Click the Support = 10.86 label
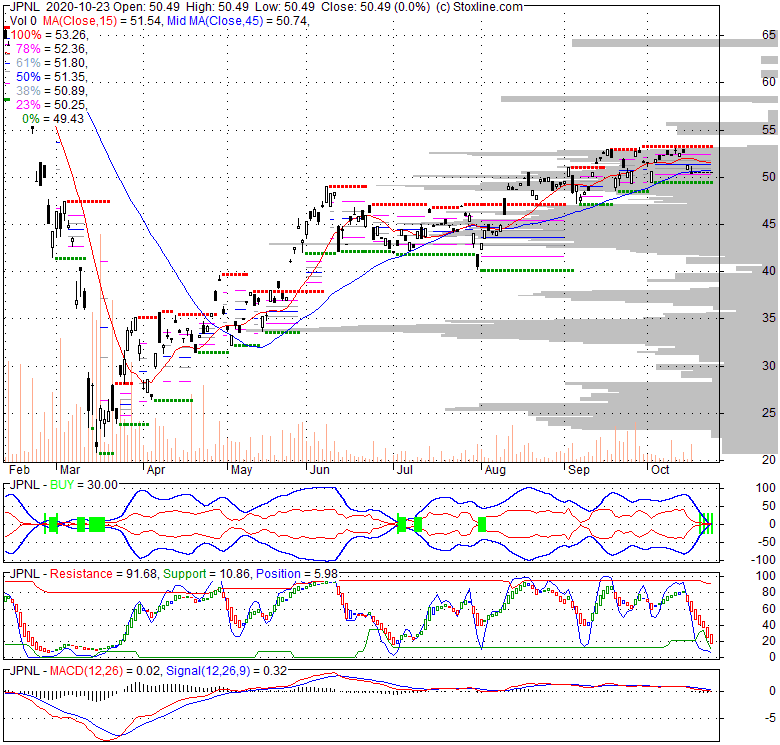The height and width of the screenshot is (745, 780). pos(206,574)
